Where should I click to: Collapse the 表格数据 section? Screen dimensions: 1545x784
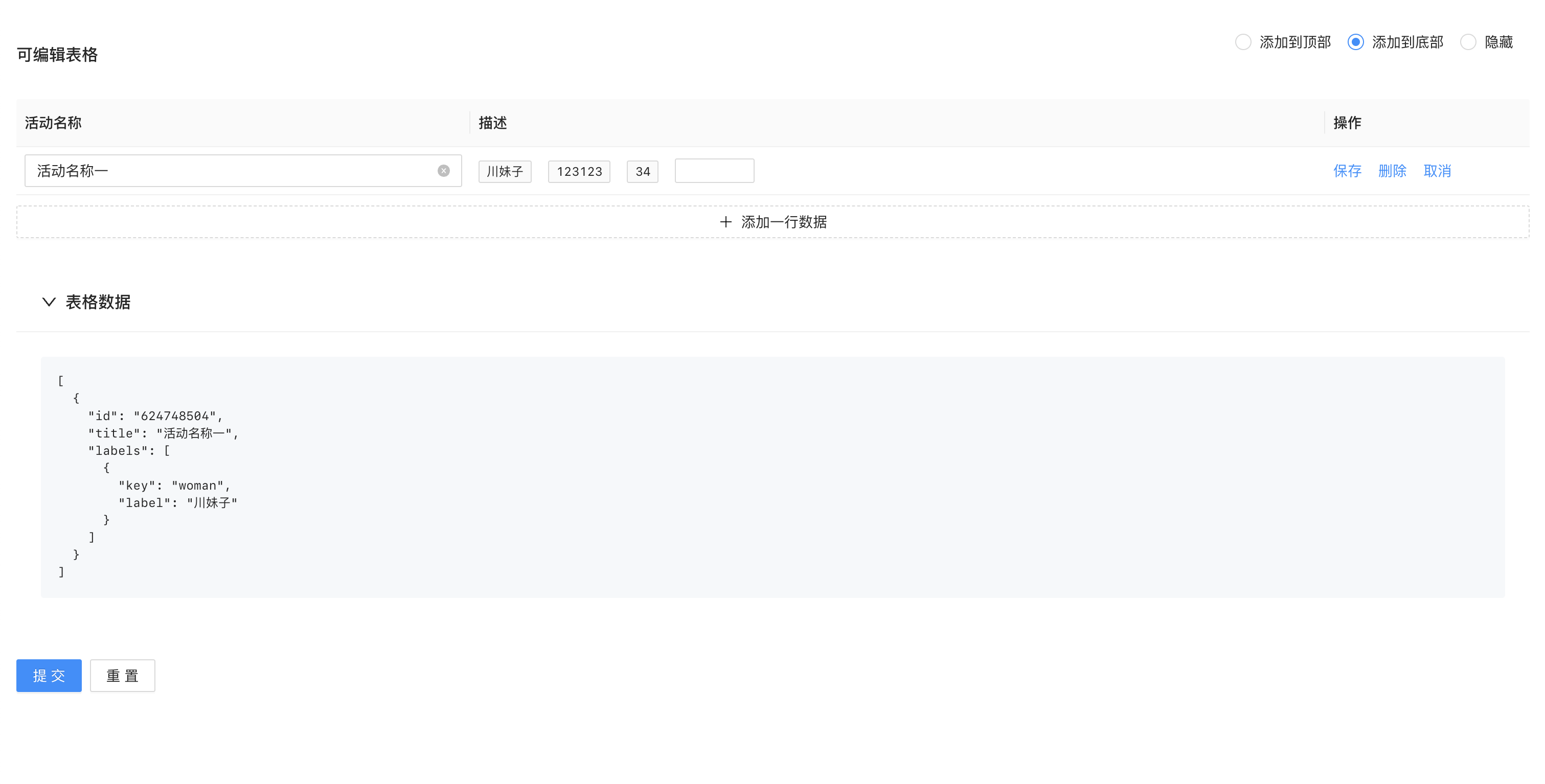[x=99, y=303]
